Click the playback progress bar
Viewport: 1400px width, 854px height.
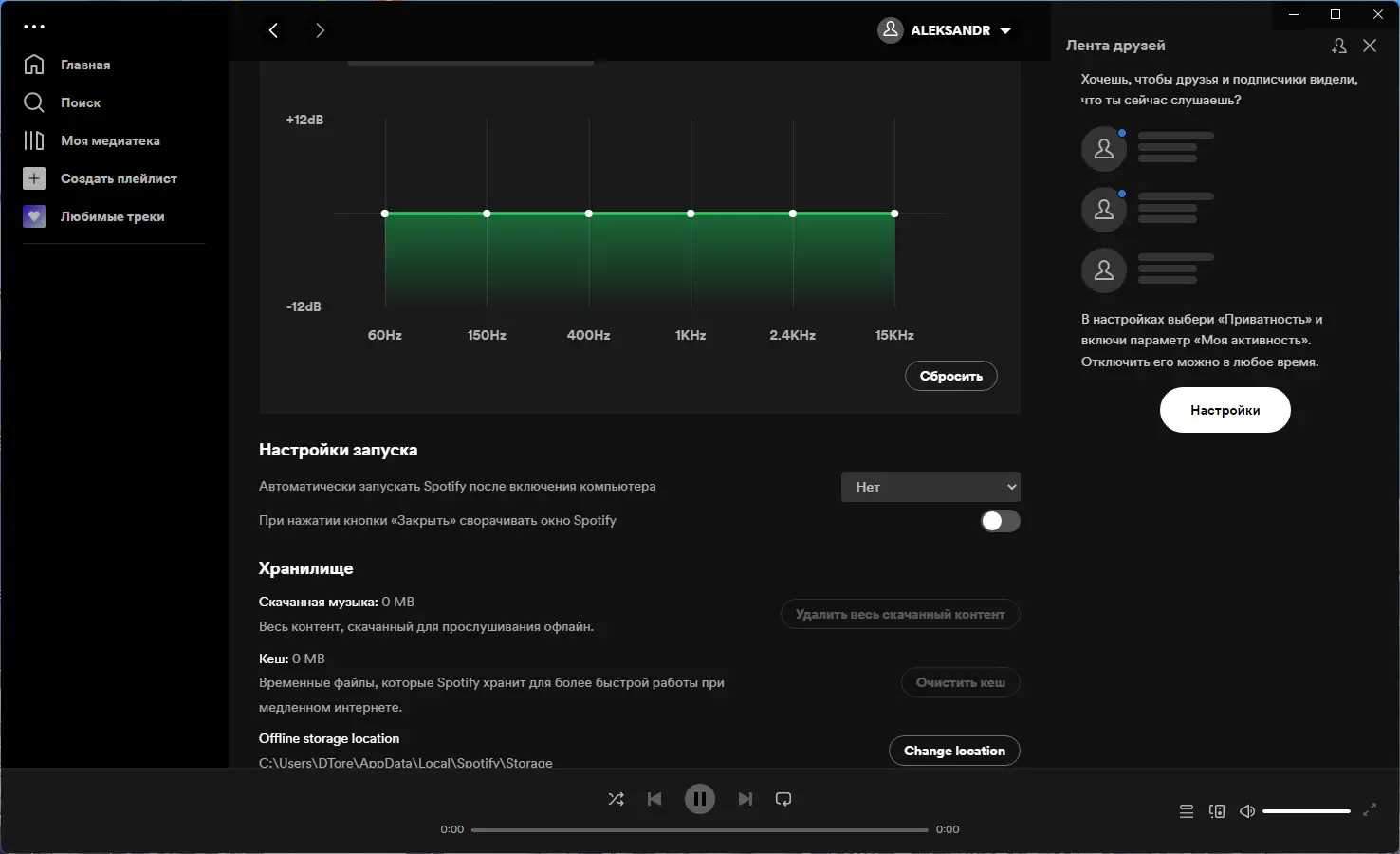pyautogui.click(x=700, y=830)
